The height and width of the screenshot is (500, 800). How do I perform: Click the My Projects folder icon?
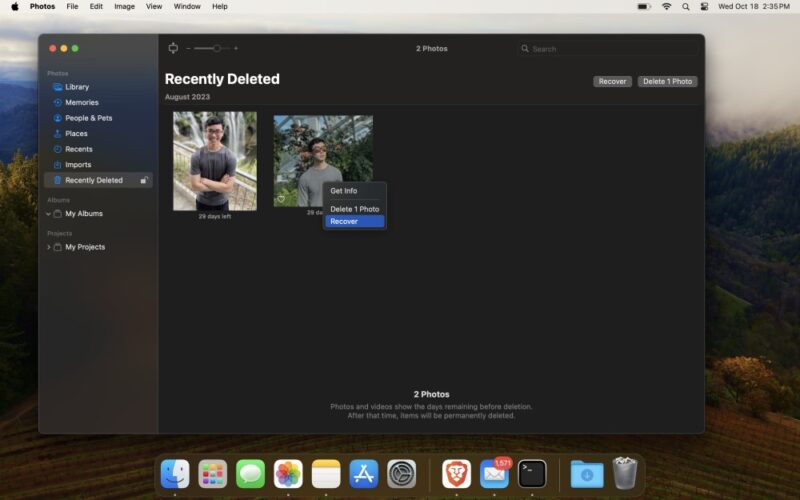58,247
